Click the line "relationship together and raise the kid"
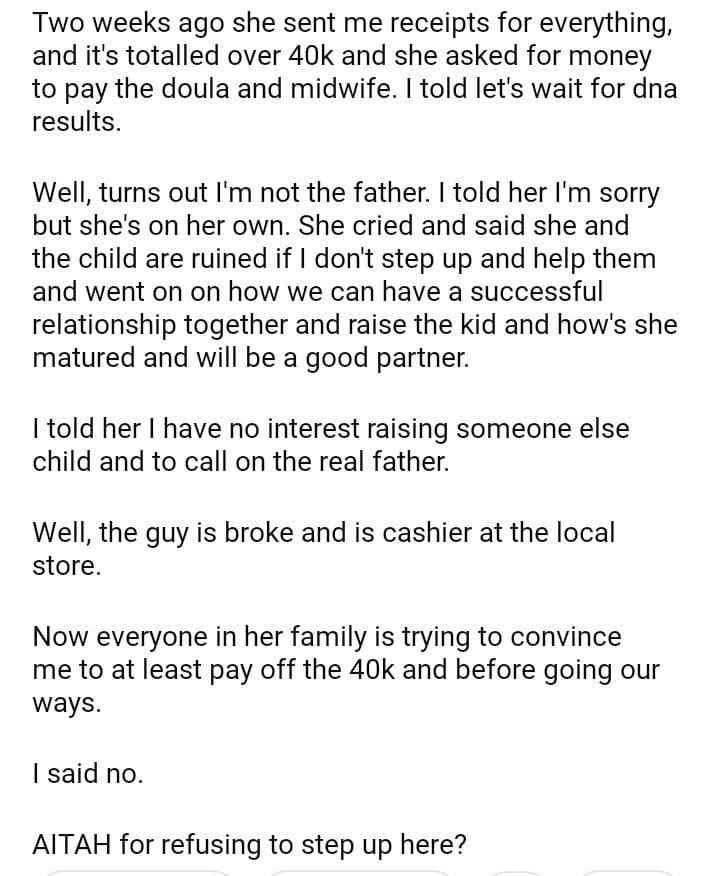Image resolution: width=720 pixels, height=876 pixels. [x=354, y=325]
